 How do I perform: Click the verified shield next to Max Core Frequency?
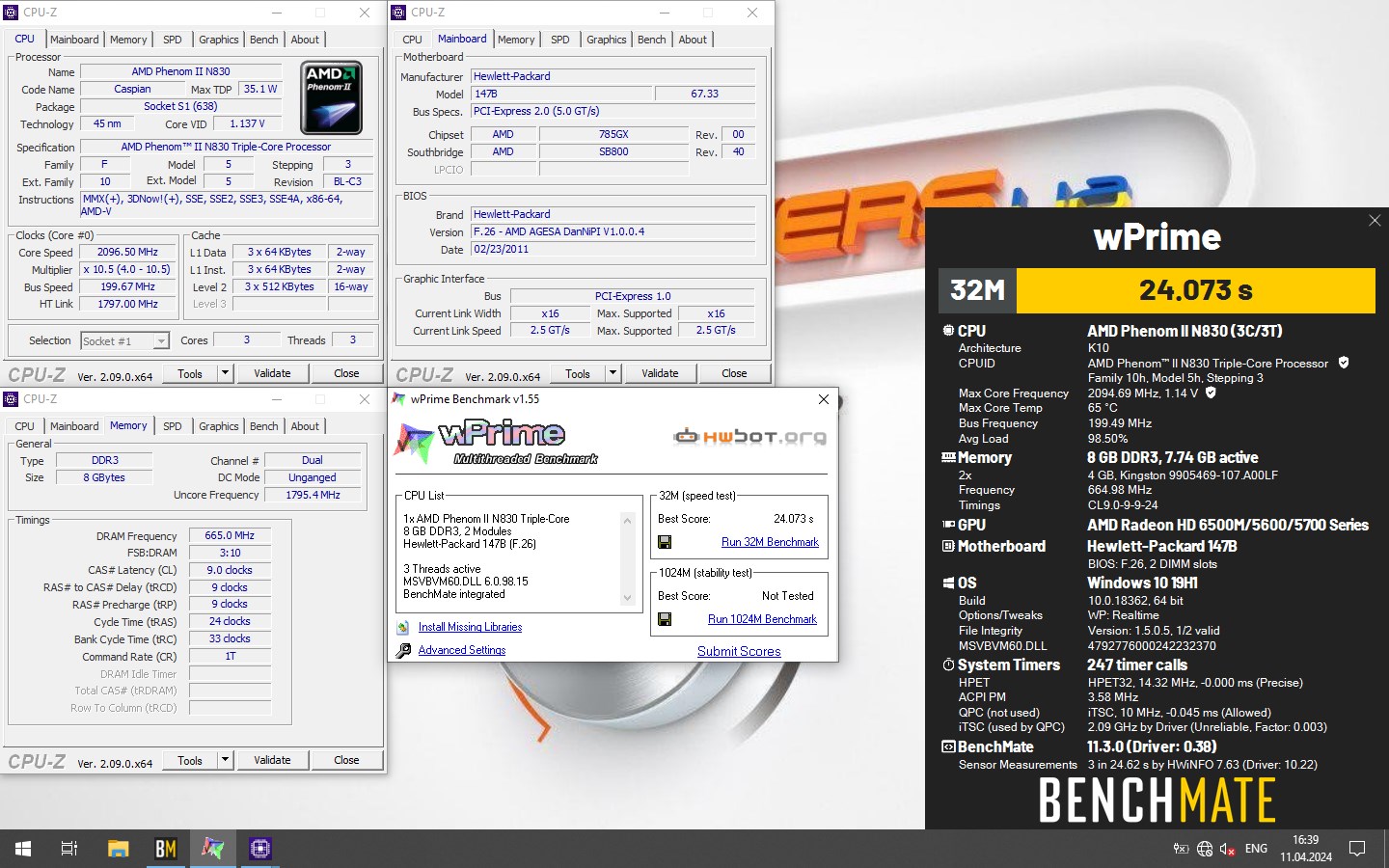tap(1211, 393)
